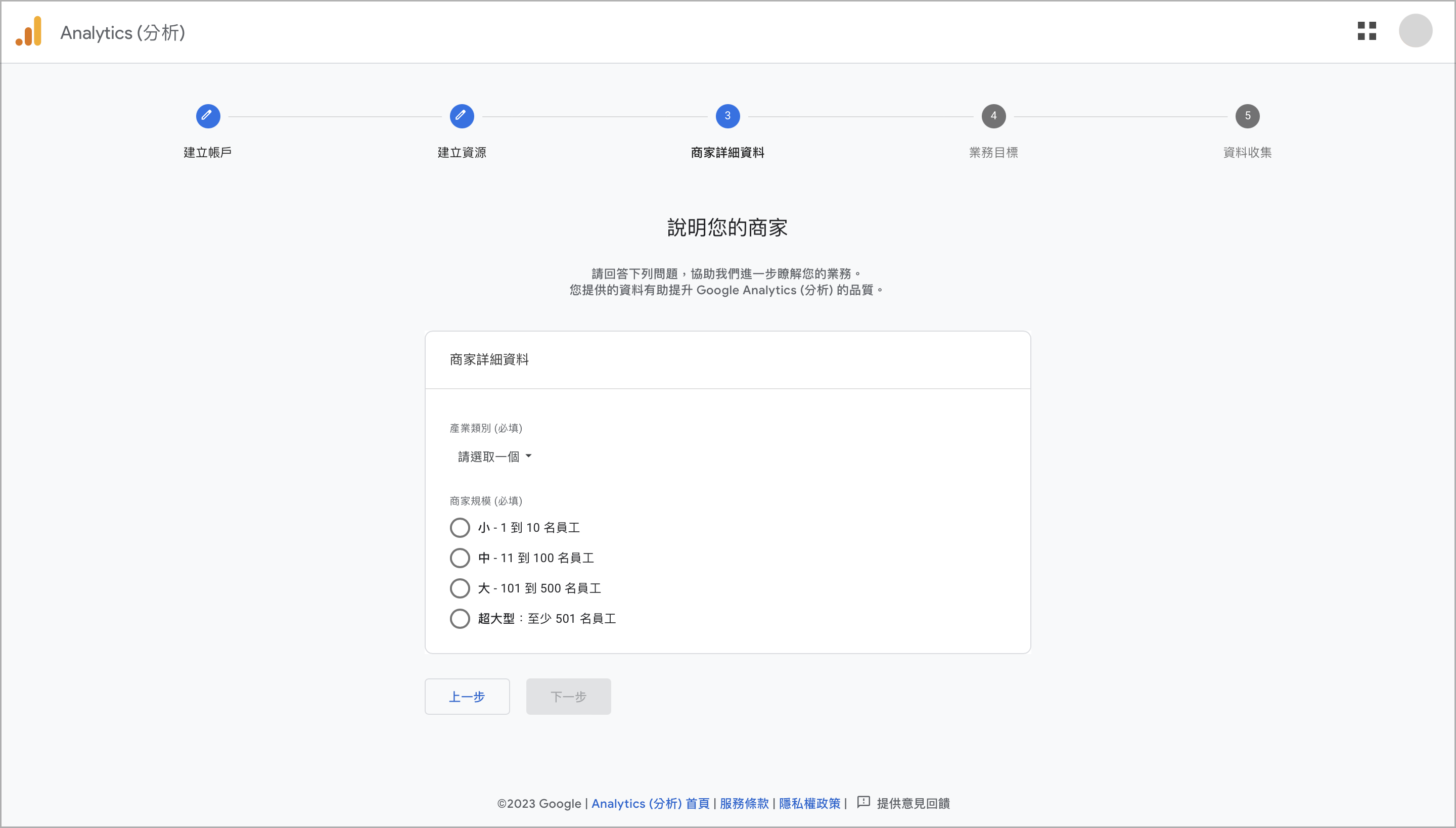Open the account avatar circle
Viewport: 1456px width, 828px height.
1415,31
